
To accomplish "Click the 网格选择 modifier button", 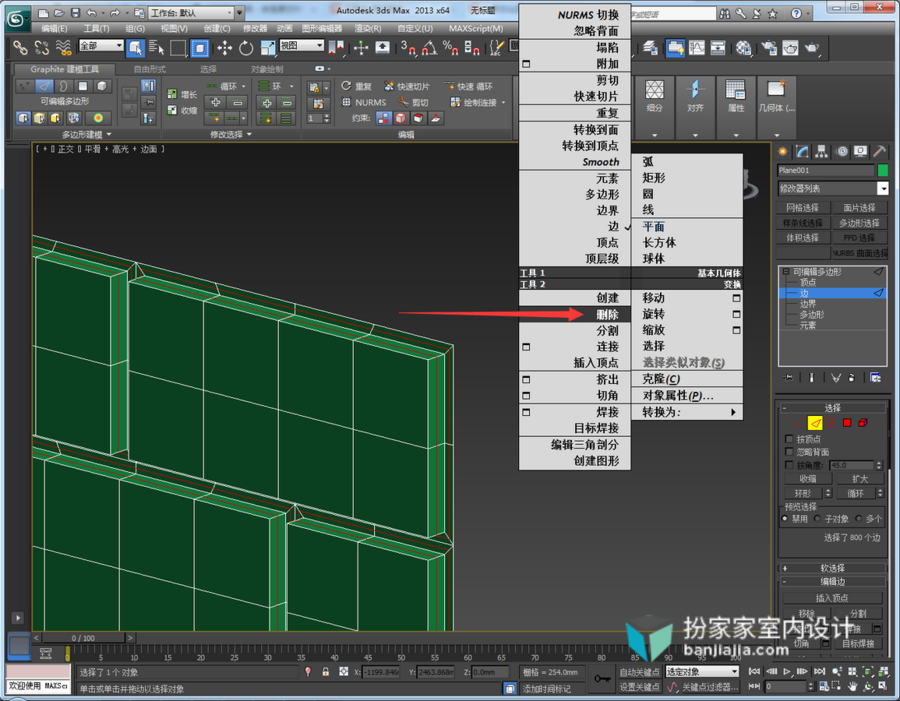I will (802, 207).
